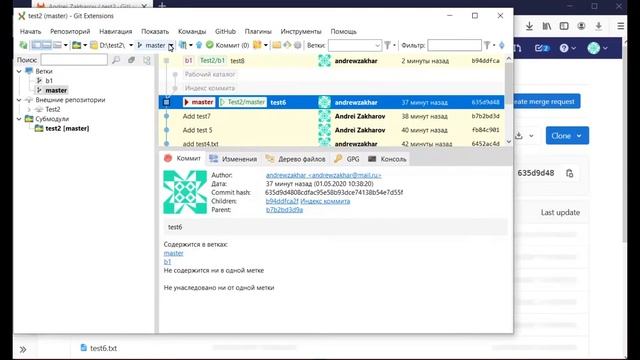Switch to the GPG tab

pos(347,159)
